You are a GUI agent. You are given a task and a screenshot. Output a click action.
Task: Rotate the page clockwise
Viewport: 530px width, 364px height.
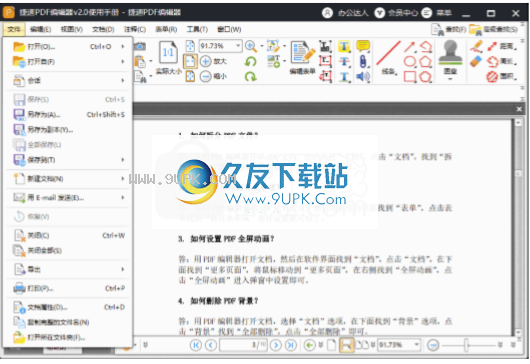(250, 77)
